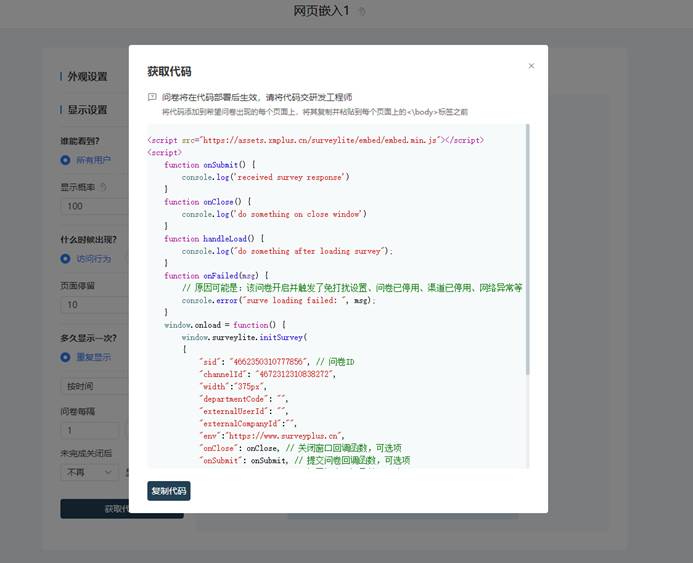Click the message icon beside 问卷将在代码部署后生效
This screenshot has width=693, height=563.
tap(152, 97)
